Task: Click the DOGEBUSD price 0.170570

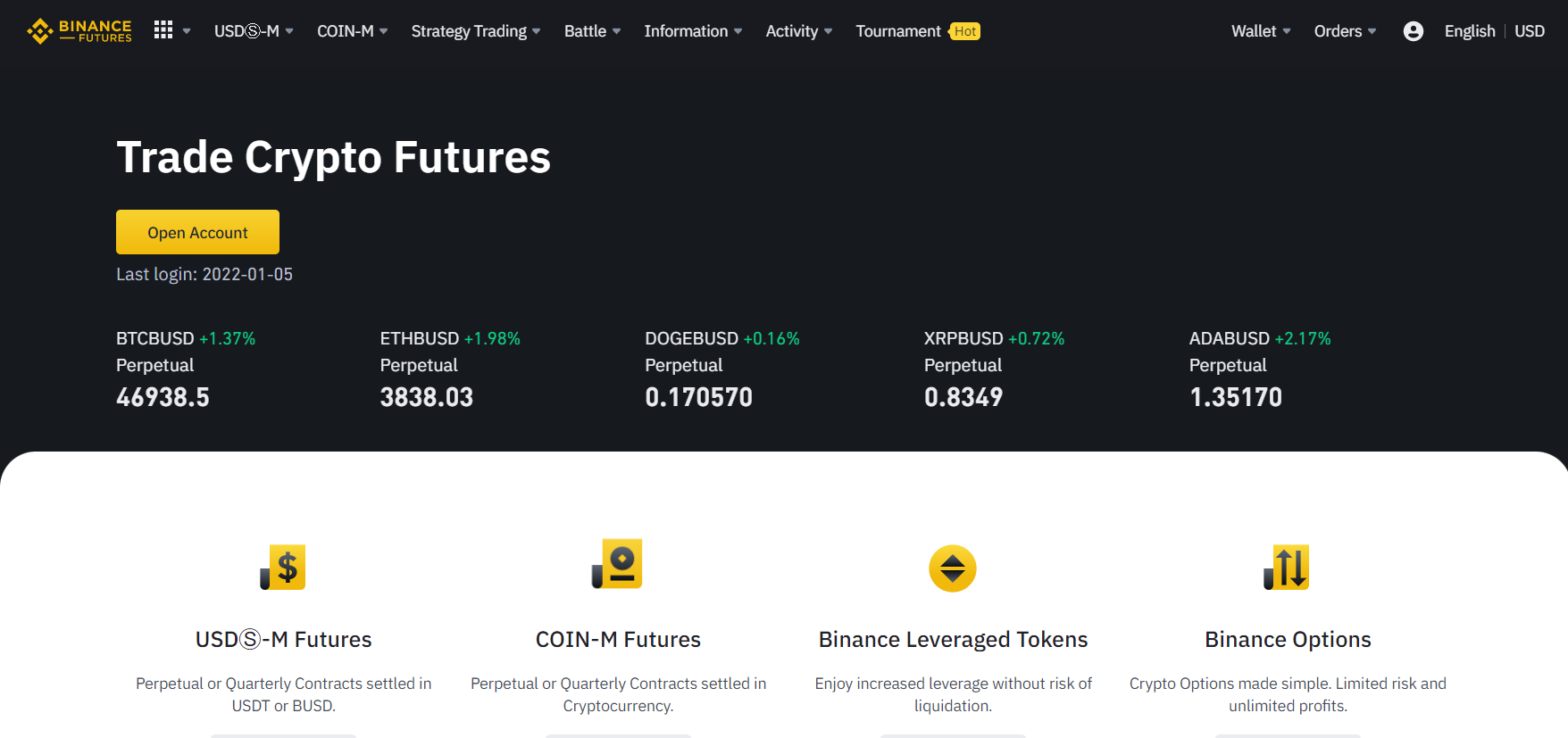Action: [699, 397]
